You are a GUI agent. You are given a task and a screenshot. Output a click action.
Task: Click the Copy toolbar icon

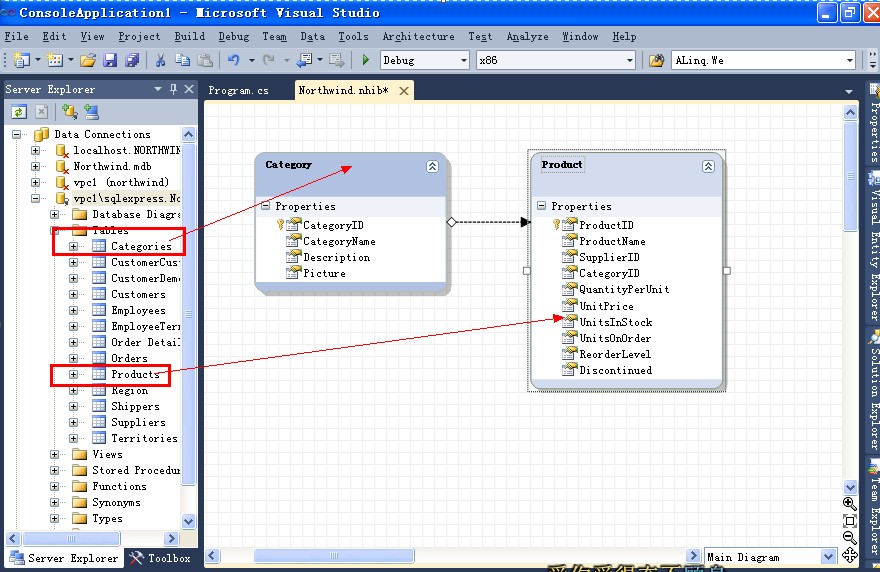click(182, 60)
